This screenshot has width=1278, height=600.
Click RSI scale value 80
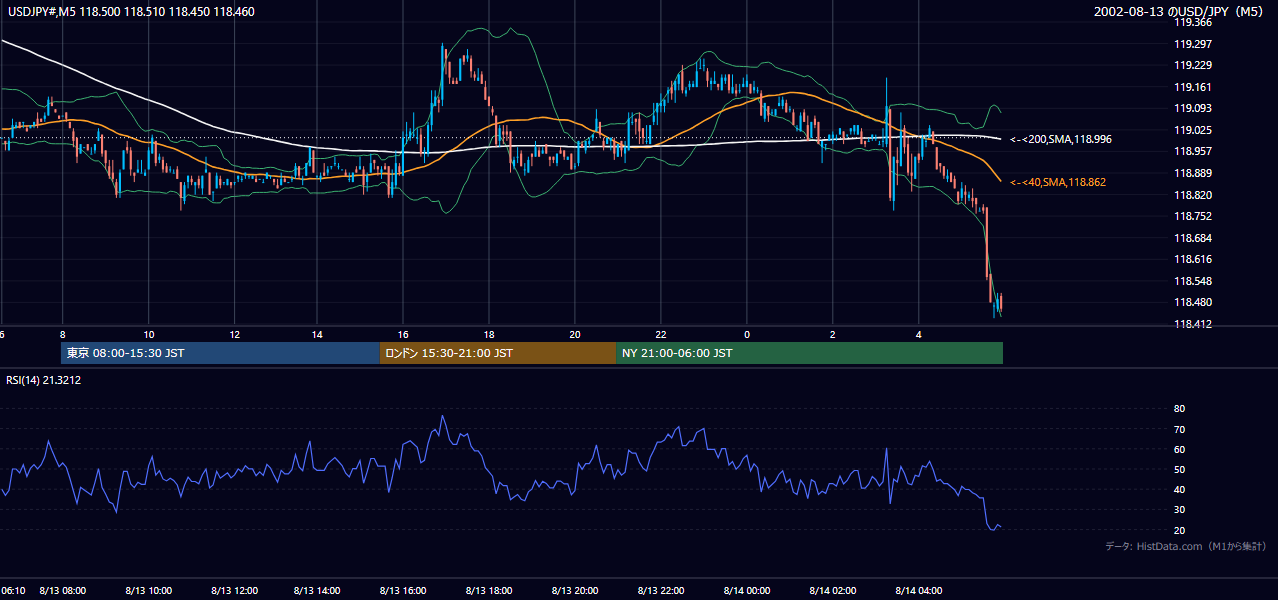point(1179,409)
